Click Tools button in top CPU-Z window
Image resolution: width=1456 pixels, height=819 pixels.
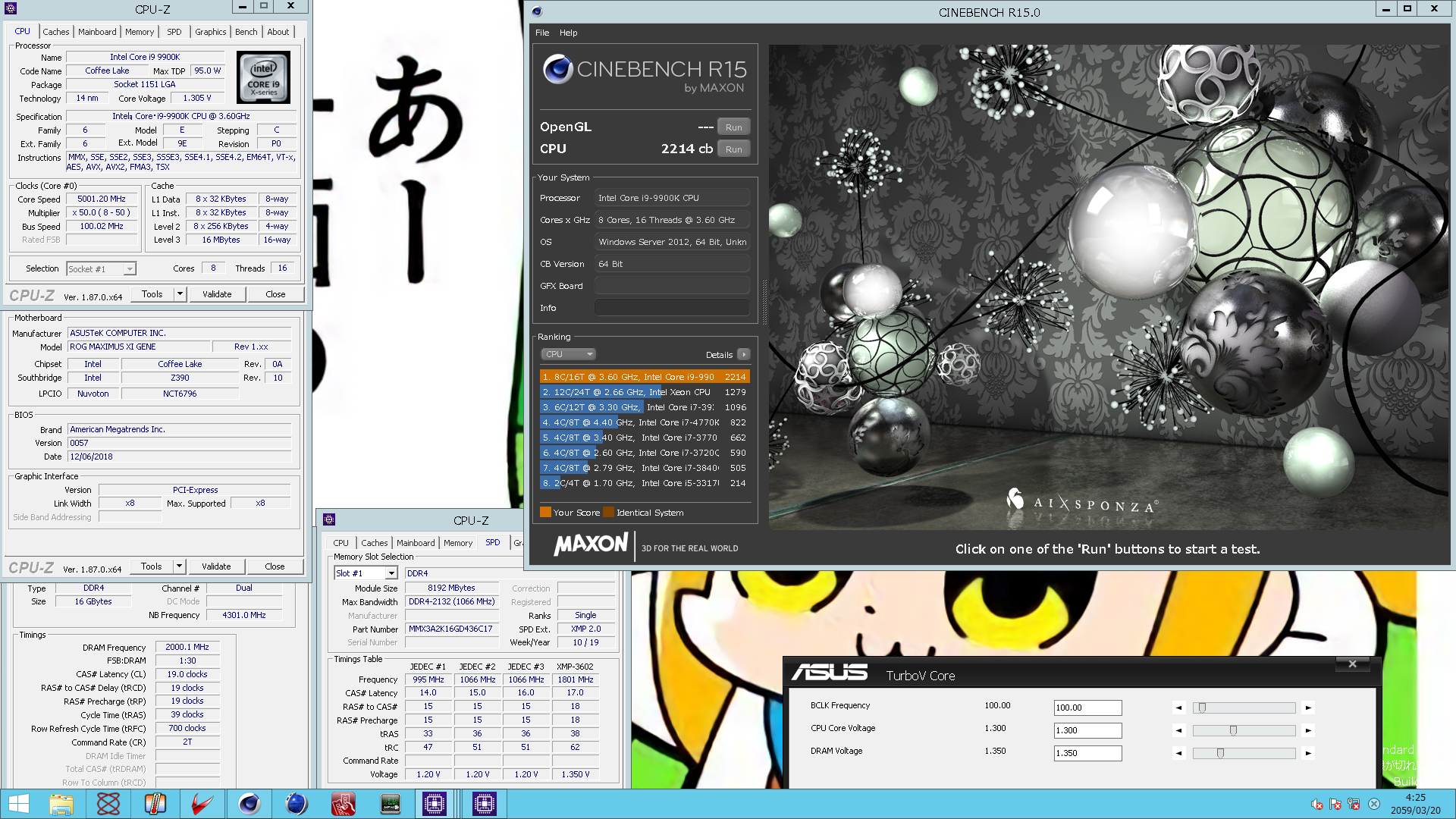[152, 294]
